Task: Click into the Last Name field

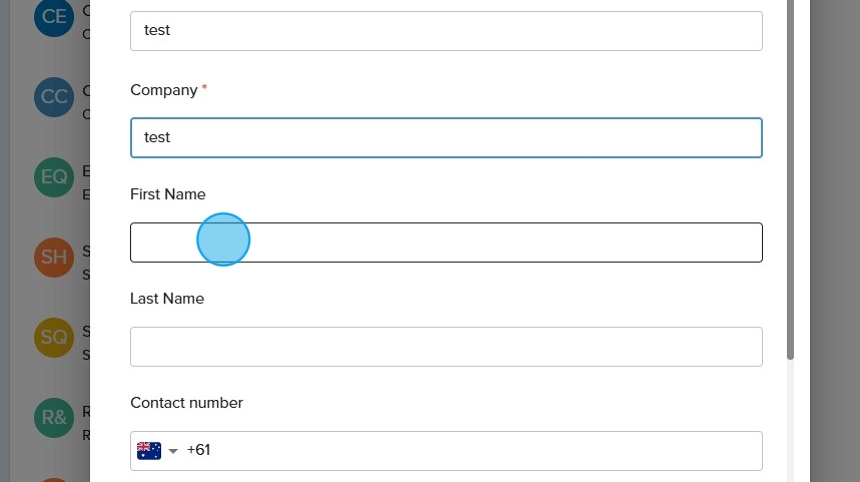Action: (x=446, y=347)
